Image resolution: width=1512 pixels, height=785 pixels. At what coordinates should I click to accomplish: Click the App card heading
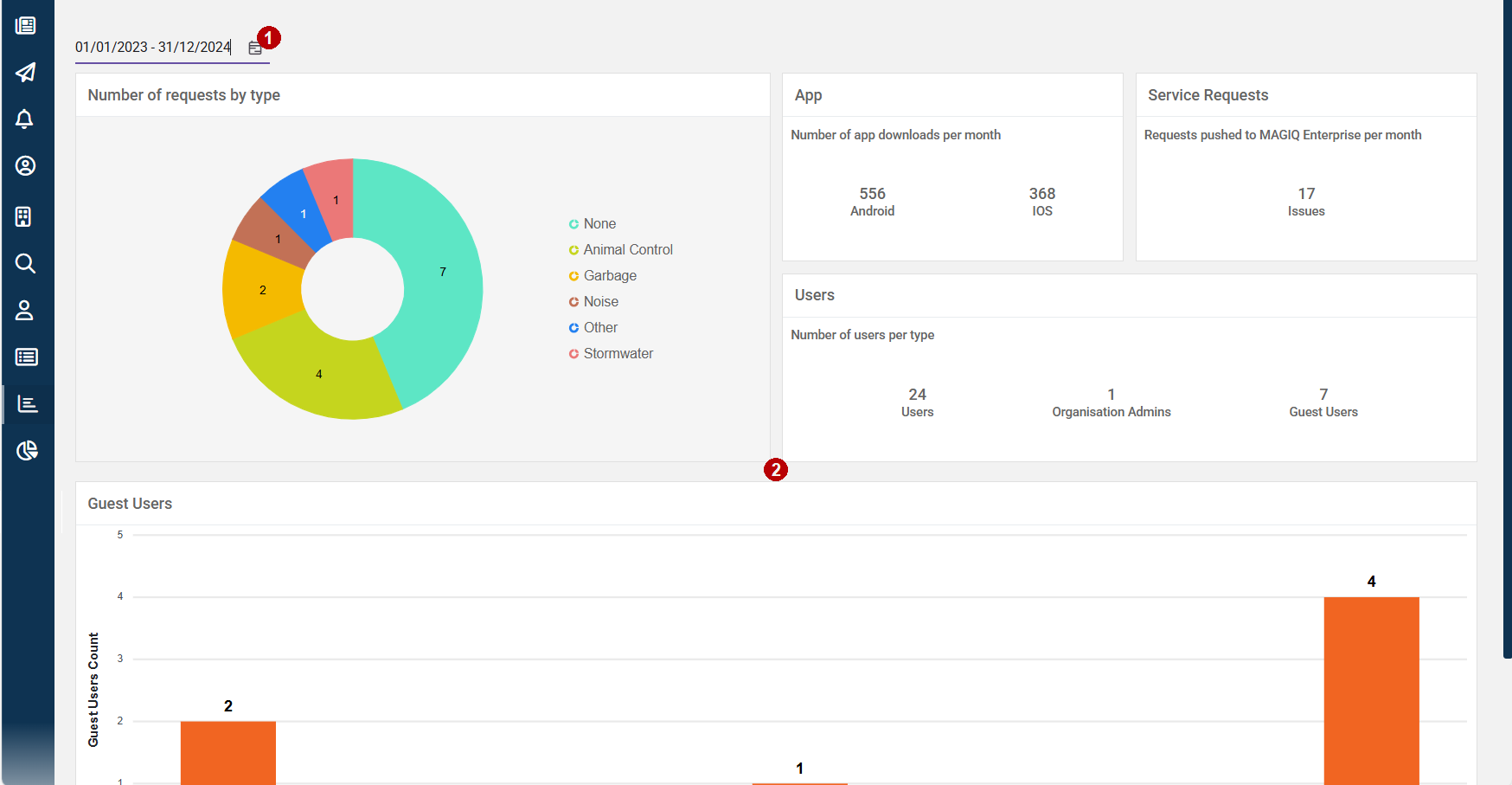click(809, 95)
